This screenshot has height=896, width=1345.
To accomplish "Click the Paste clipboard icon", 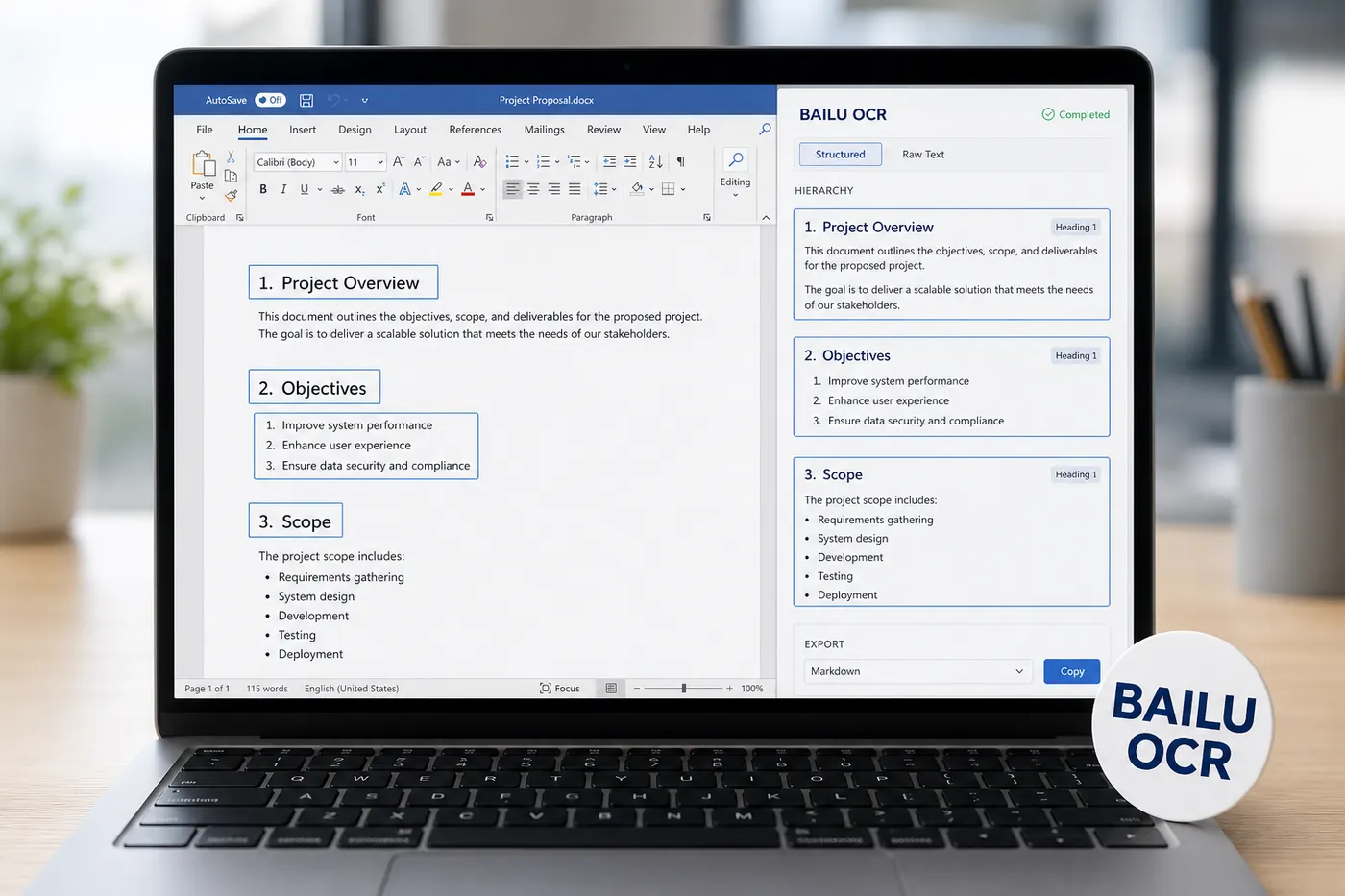I will [x=203, y=164].
